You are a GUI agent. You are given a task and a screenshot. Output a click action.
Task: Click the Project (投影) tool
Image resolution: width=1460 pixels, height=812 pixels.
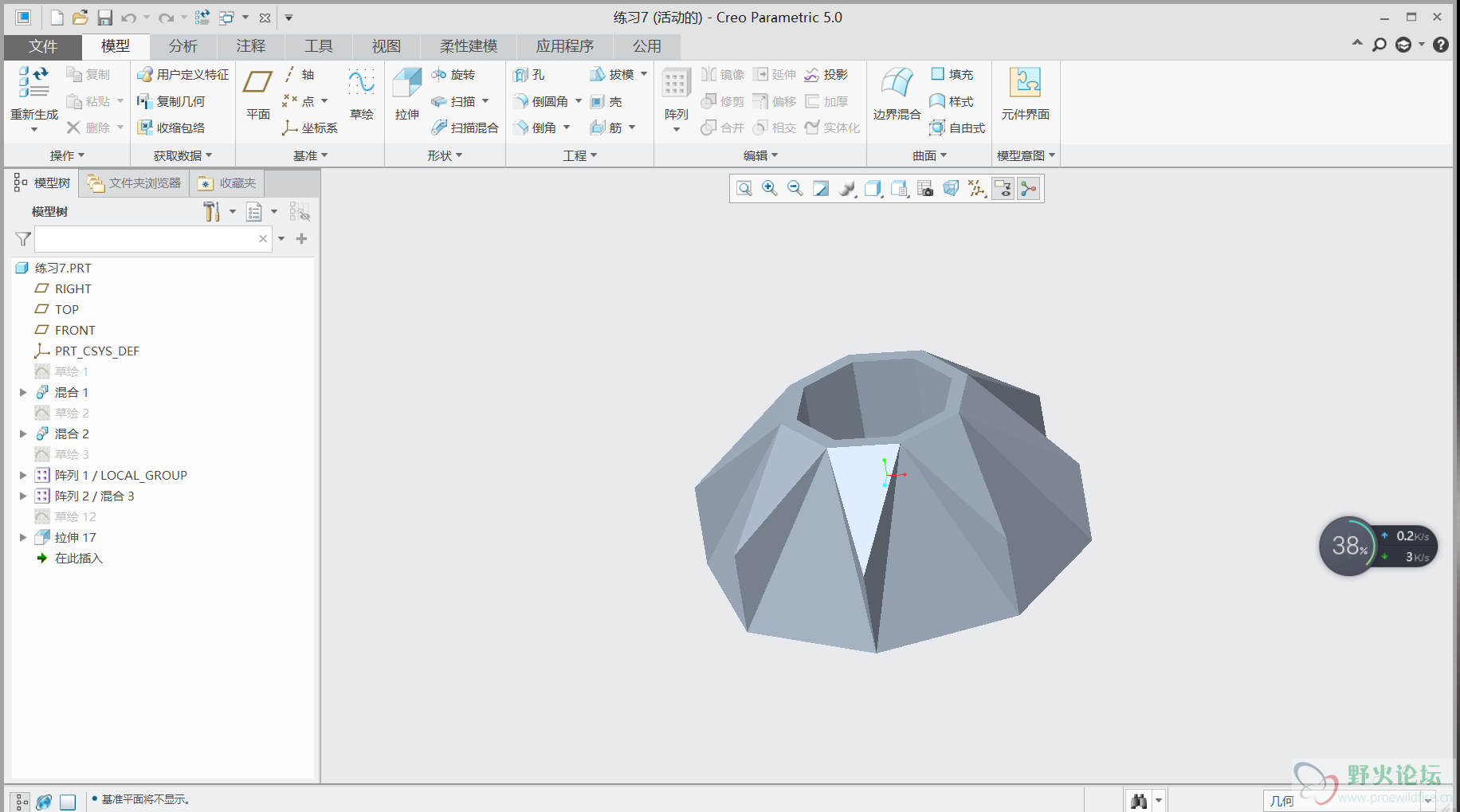click(826, 74)
